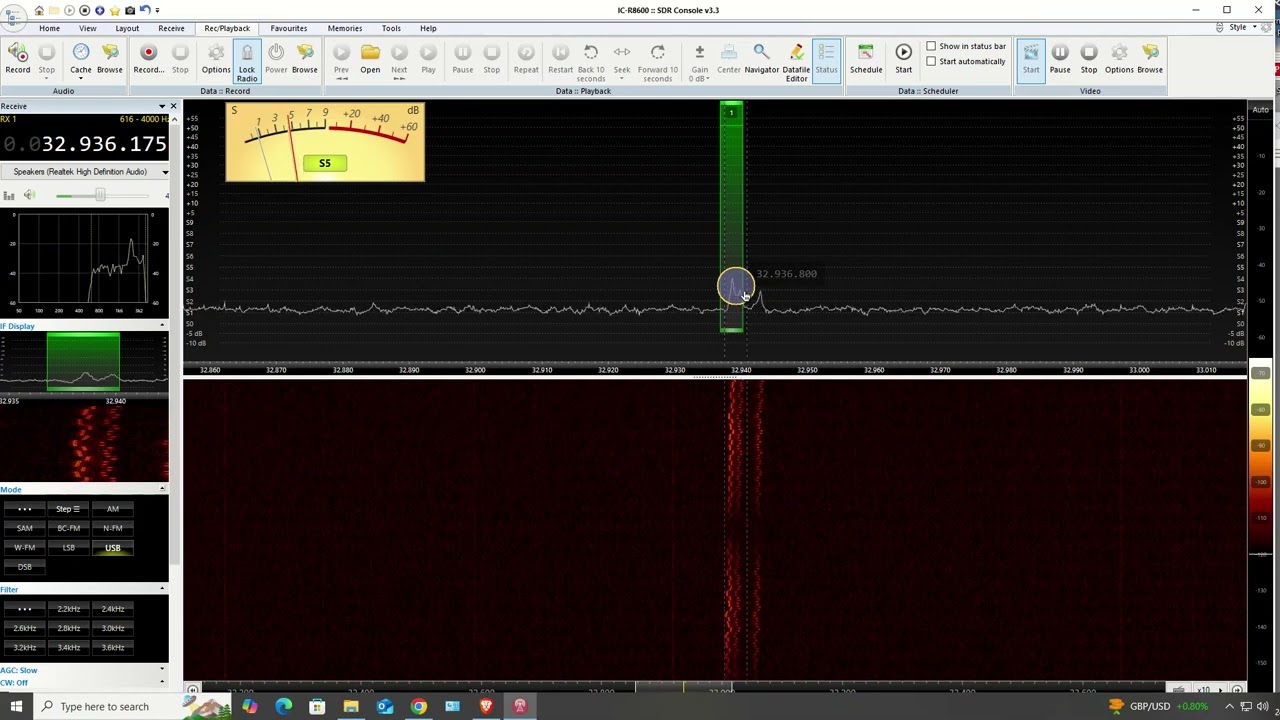The width and height of the screenshot is (1280, 720).
Task: Browse audio recordings folder
Action: pyautogui.click(x=110, y=59)
